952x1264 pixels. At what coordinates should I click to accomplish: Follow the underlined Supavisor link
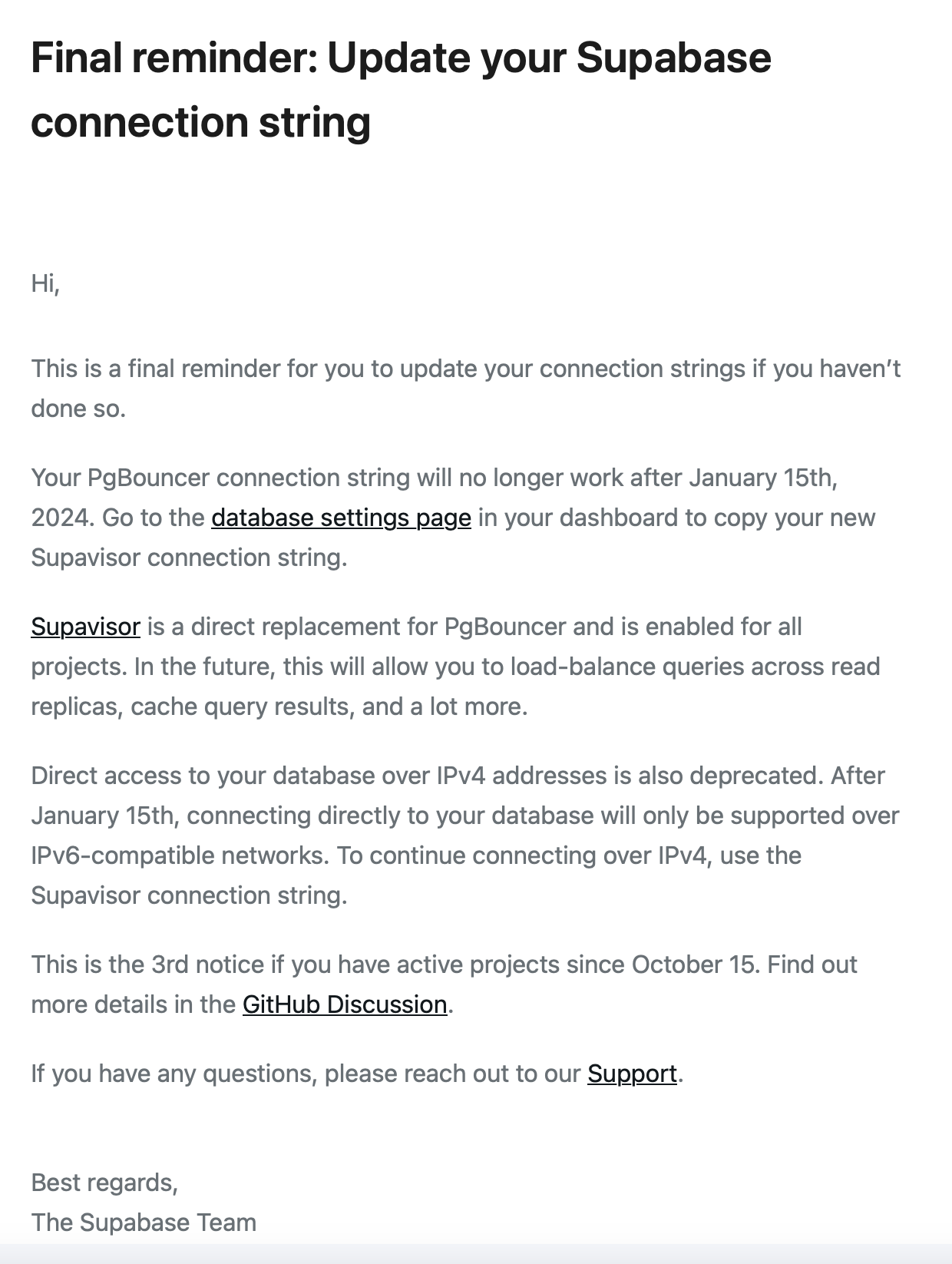85,627
